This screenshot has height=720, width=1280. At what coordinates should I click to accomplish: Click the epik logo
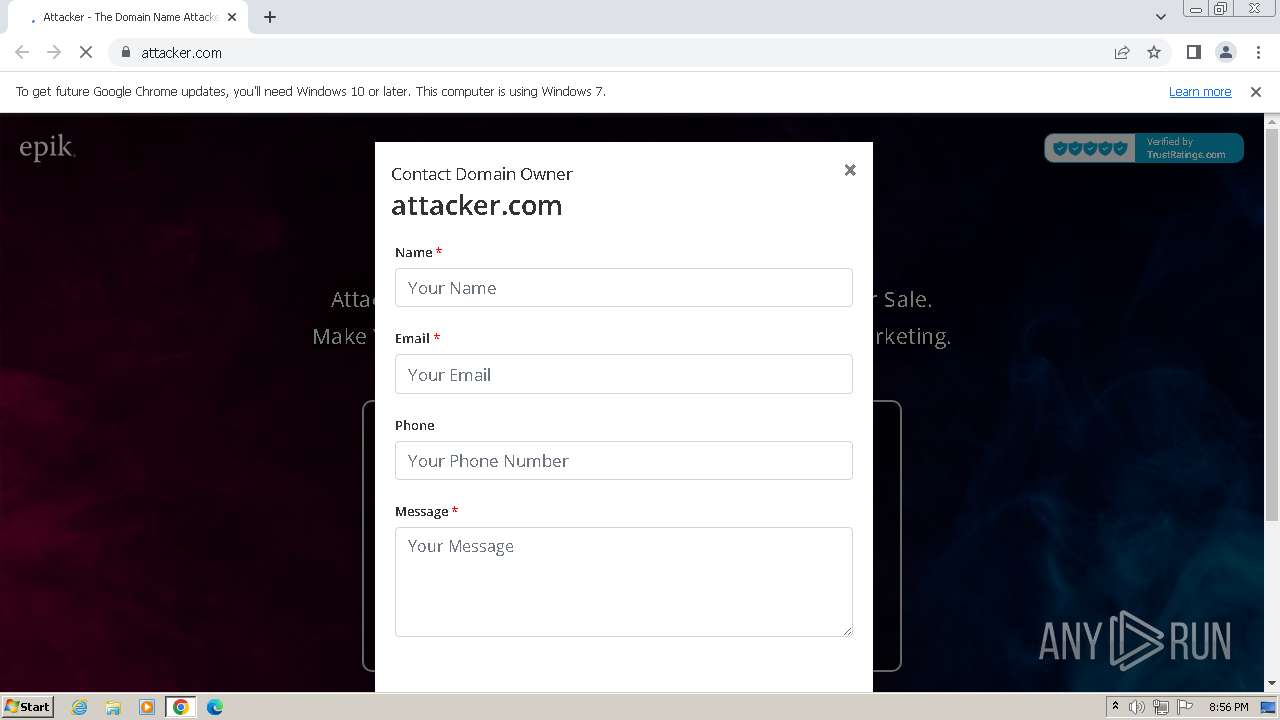point(47,148)
